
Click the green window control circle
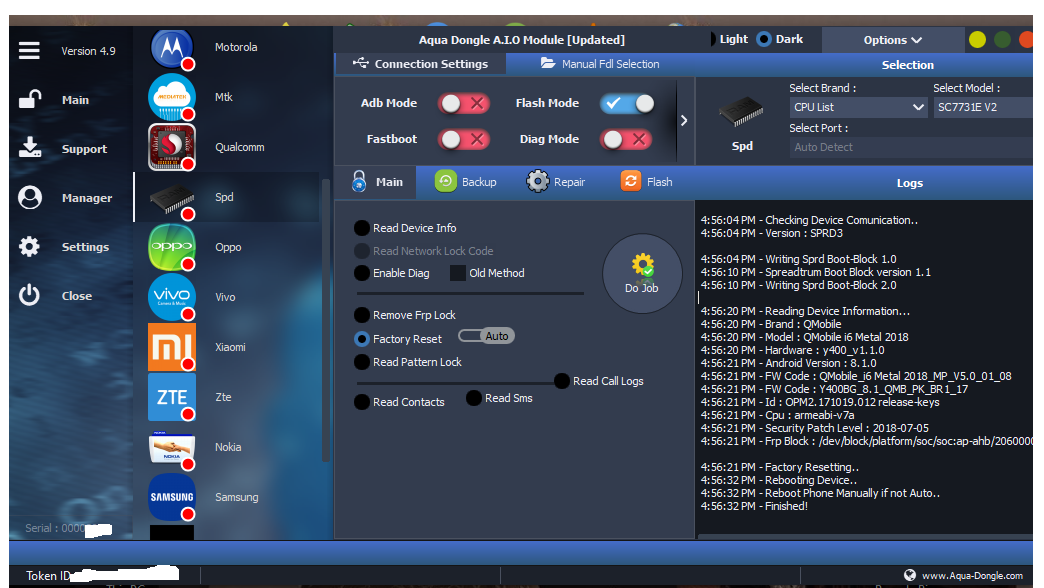[x=1002, y=40]
